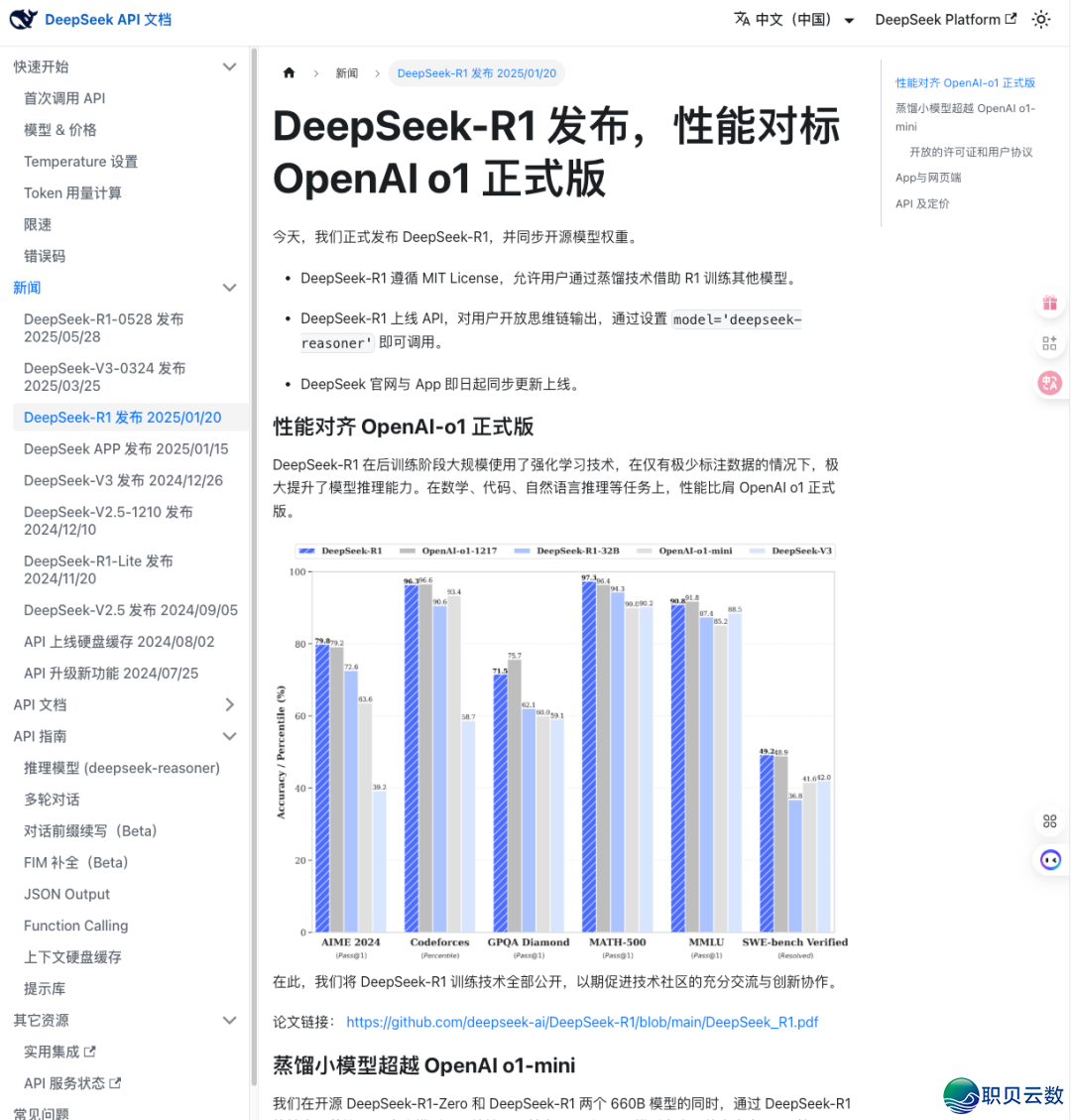Jump to 性能对齐 OpenAI-o1 正式版 in TOC
The width and height of the screenshot is (1071, 1120).
coord(965,83)
